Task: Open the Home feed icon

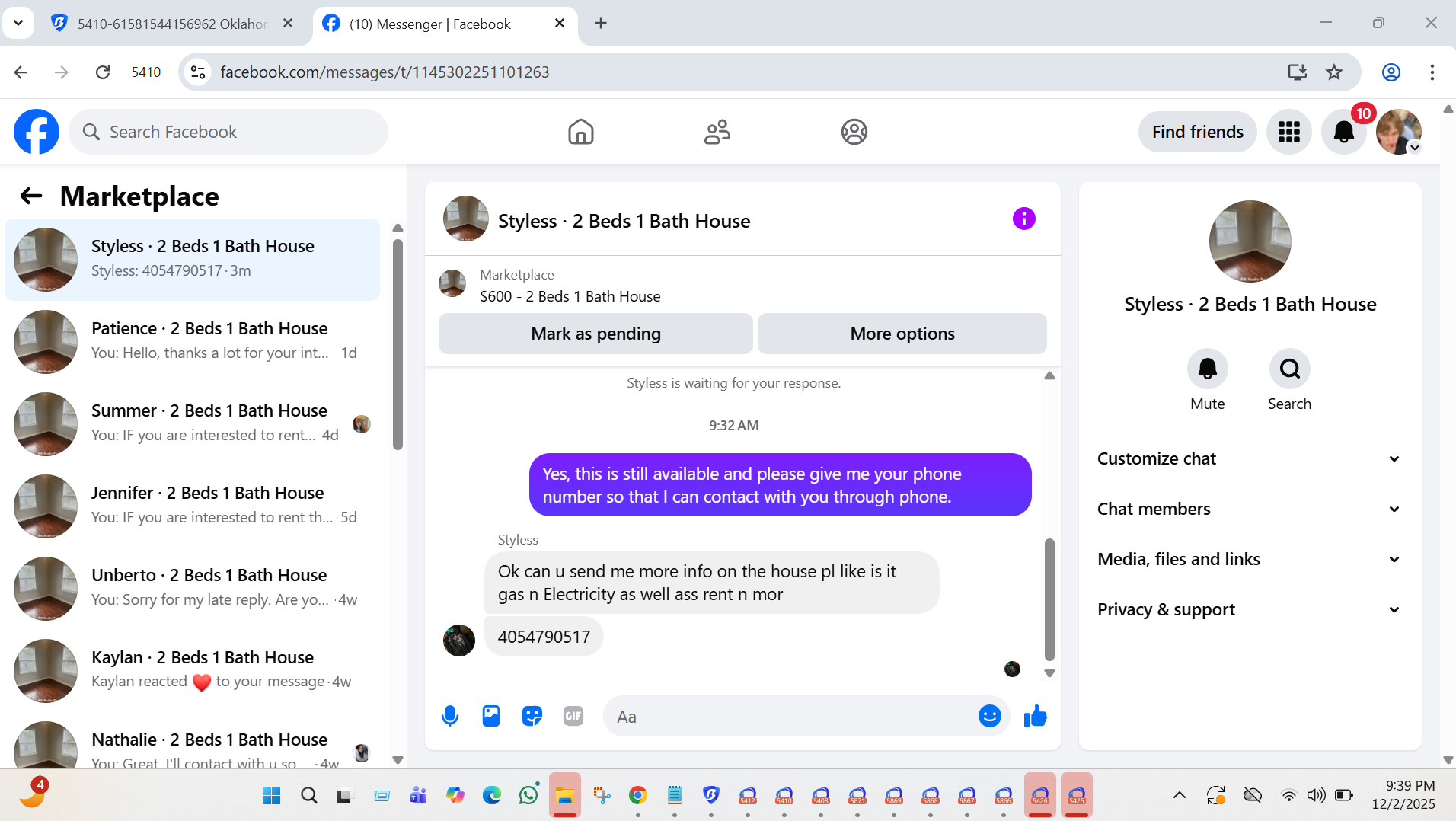Action: [x=580, y=132]
